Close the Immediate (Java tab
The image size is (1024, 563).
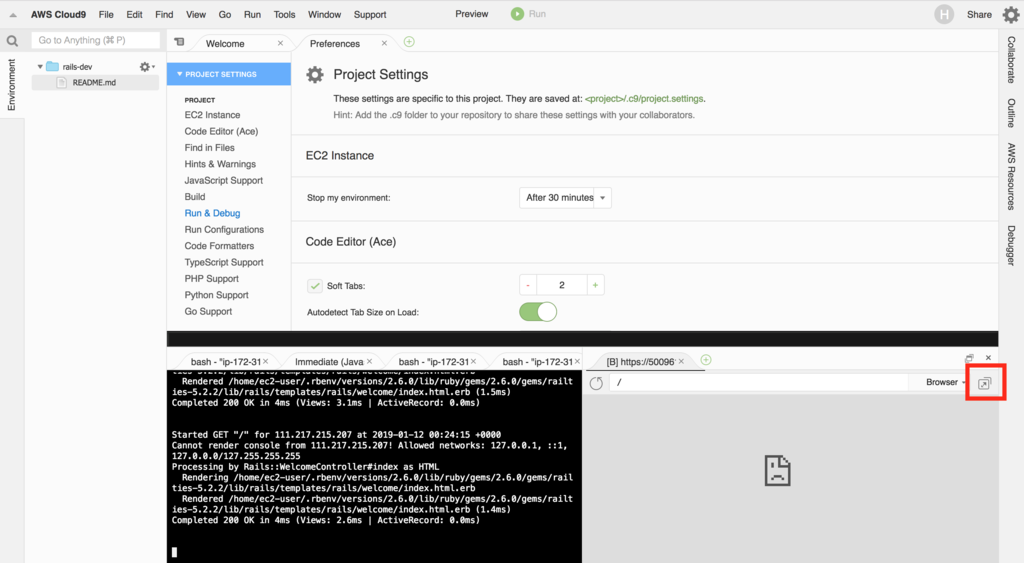[369, 361]
